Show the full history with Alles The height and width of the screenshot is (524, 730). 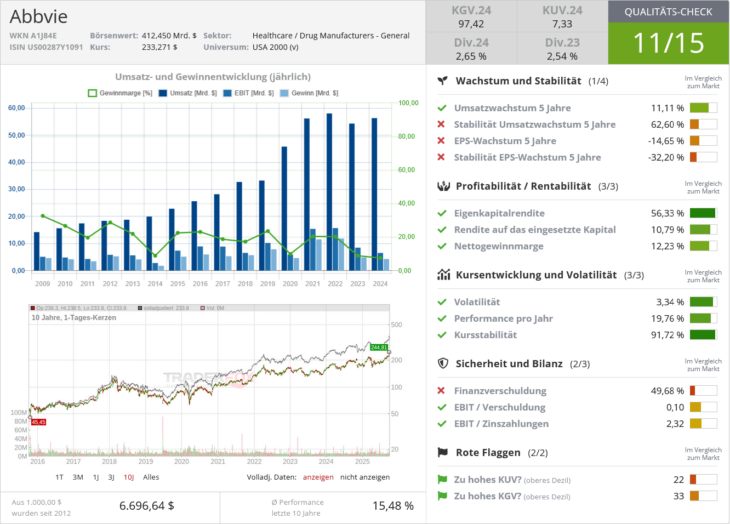(151, 477)
